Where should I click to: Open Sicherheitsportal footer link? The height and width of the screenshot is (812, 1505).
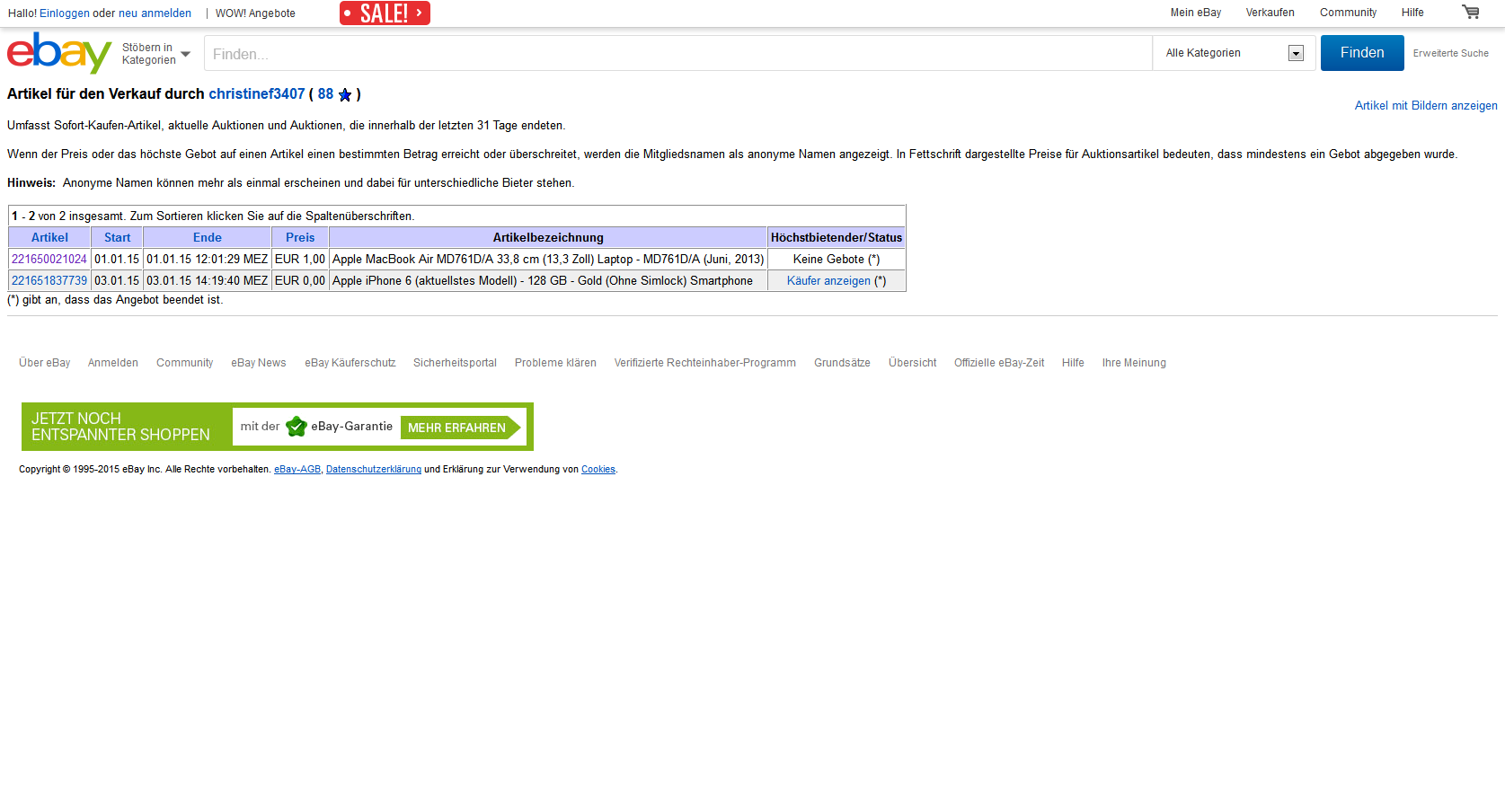pos(455,363)
